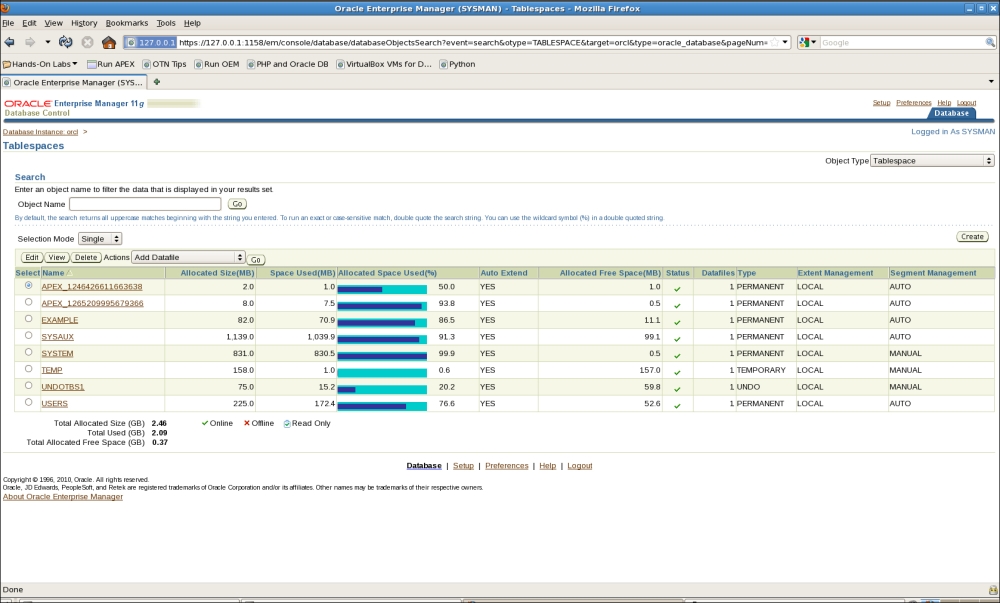Select the EXAMPLE tablespace radio button
The width and height of the screenshot is (1000, 603).
click(x=28, y=319)
